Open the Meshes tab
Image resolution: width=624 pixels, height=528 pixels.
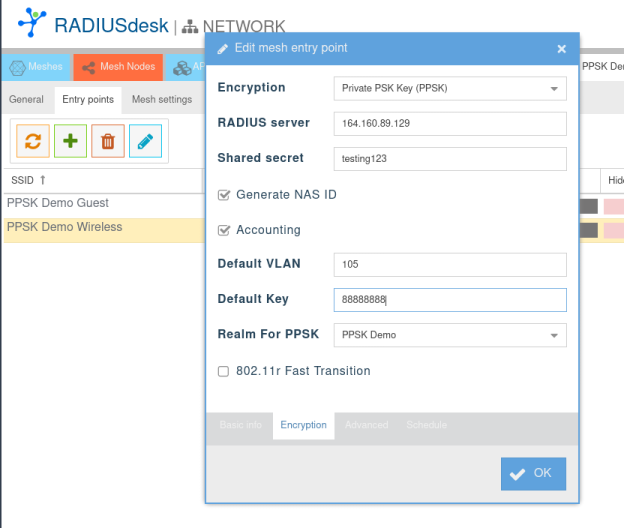coord(36,67)
